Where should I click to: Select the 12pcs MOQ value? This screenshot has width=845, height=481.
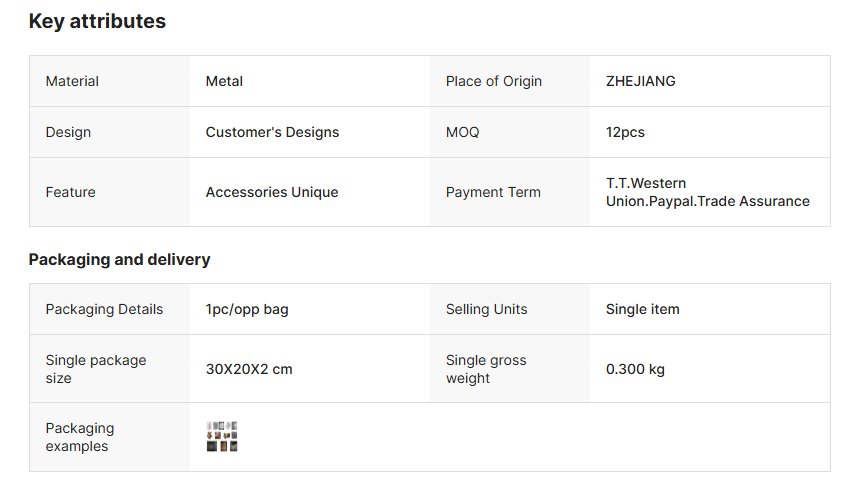[x=626, y=132]
